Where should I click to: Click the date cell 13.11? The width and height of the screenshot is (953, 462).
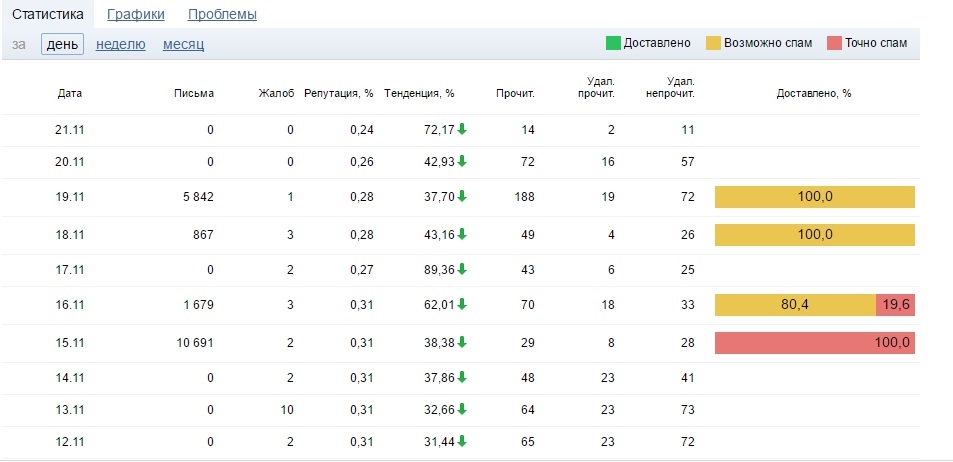(x=70, y=410)
